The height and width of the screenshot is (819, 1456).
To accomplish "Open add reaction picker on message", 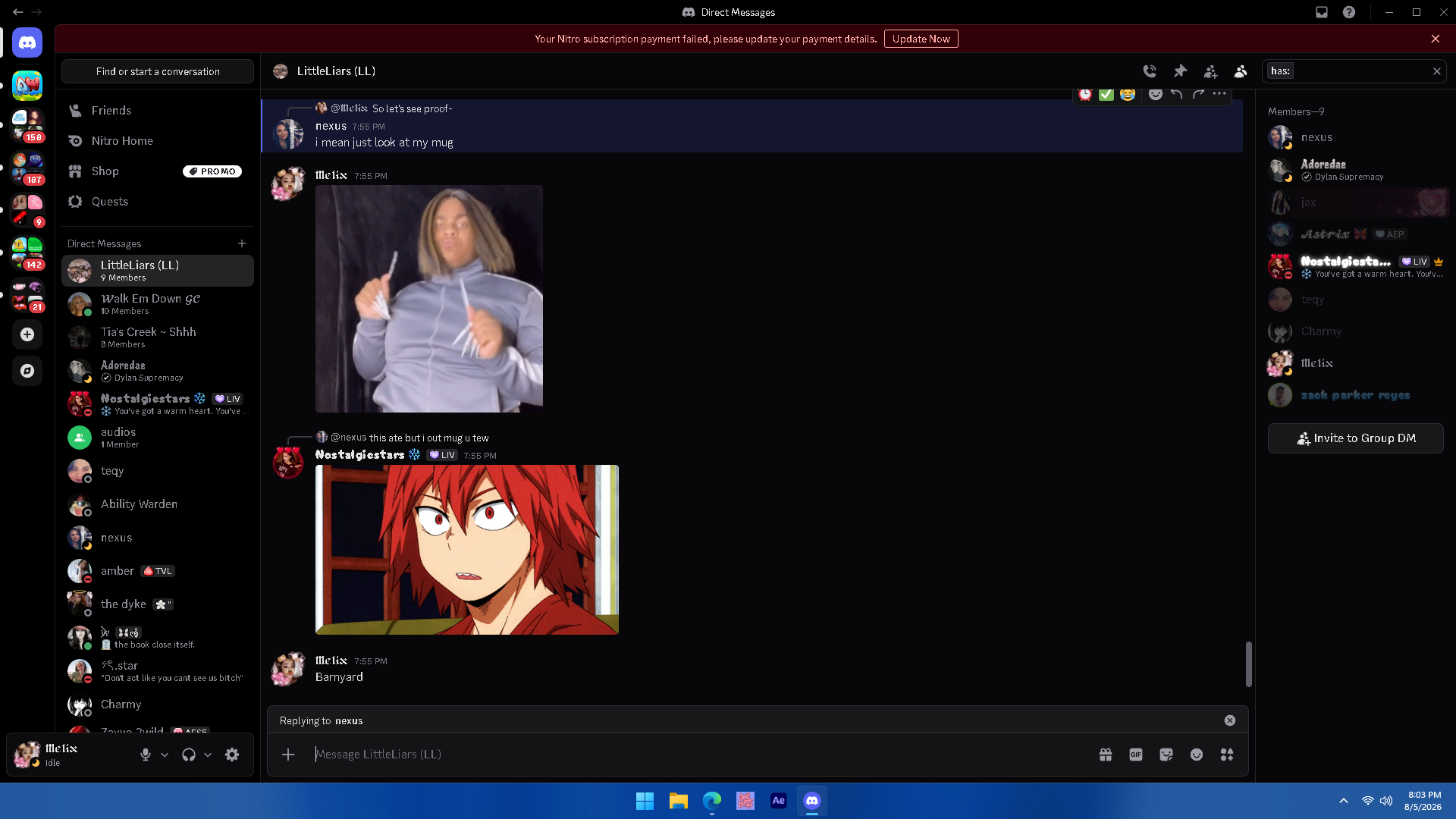I will [x=1155, y=94].
